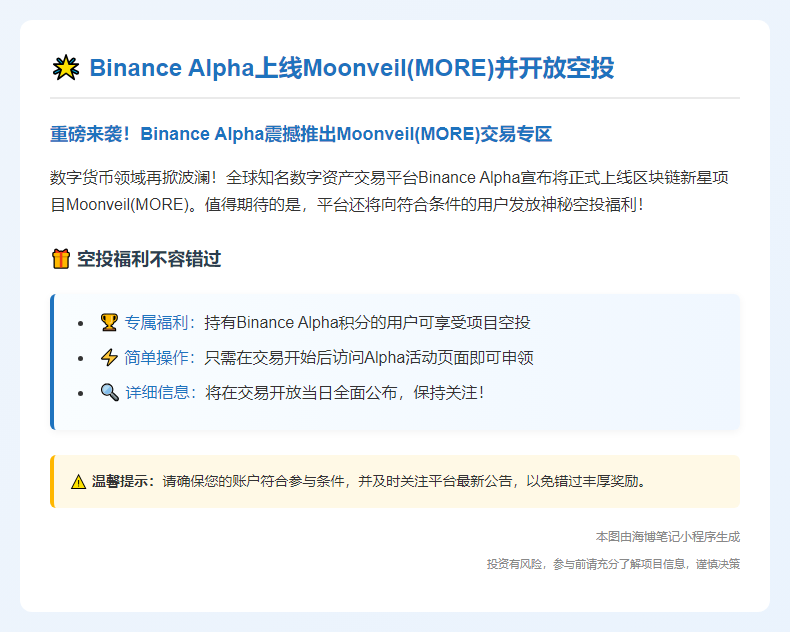Click the paragraph line starting 目Moonveil(MORE)。值得期待的是
The height and width of the screenshot is (632, 790).
click(347, 204)
